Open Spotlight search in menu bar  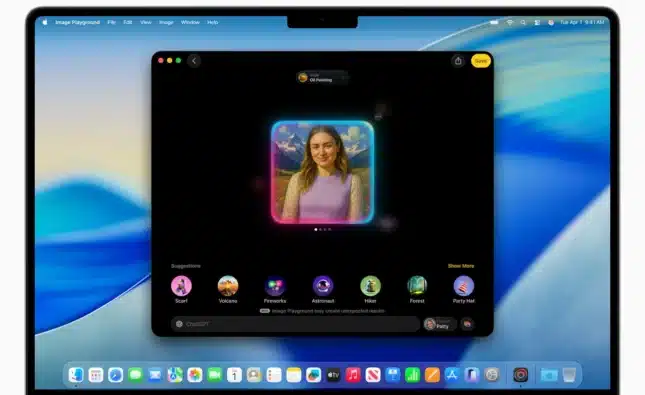[523, 22]
